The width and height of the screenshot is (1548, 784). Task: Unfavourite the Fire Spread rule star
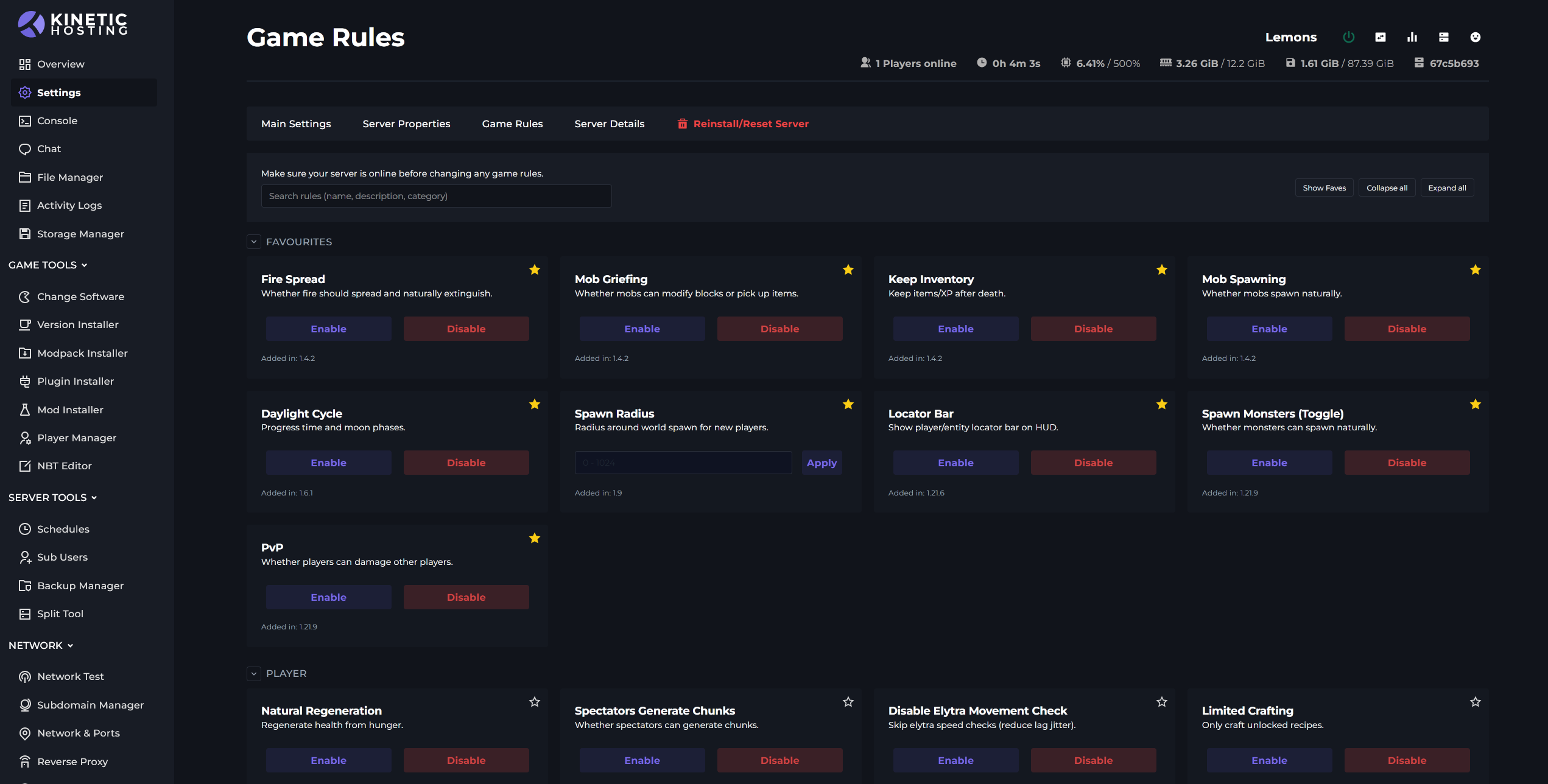(534, 270)
